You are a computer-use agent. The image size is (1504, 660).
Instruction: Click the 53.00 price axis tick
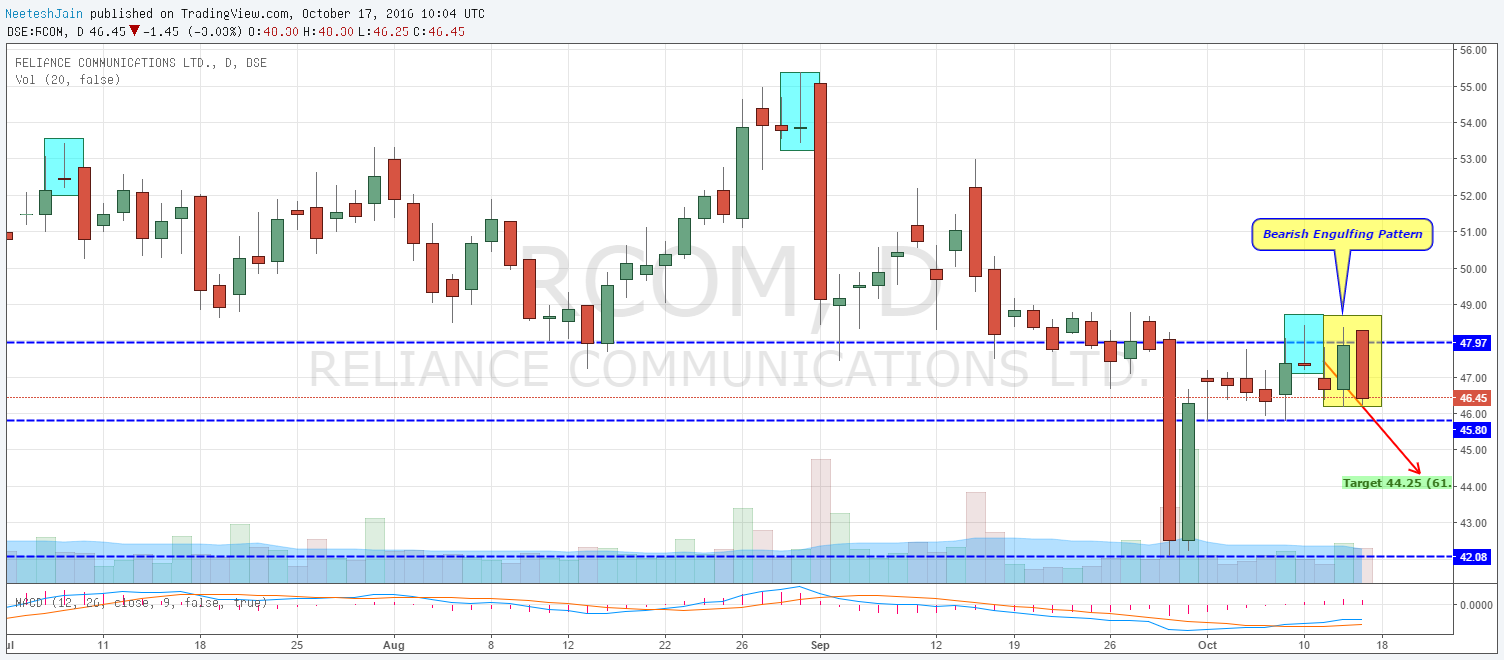pos(1474,159)
